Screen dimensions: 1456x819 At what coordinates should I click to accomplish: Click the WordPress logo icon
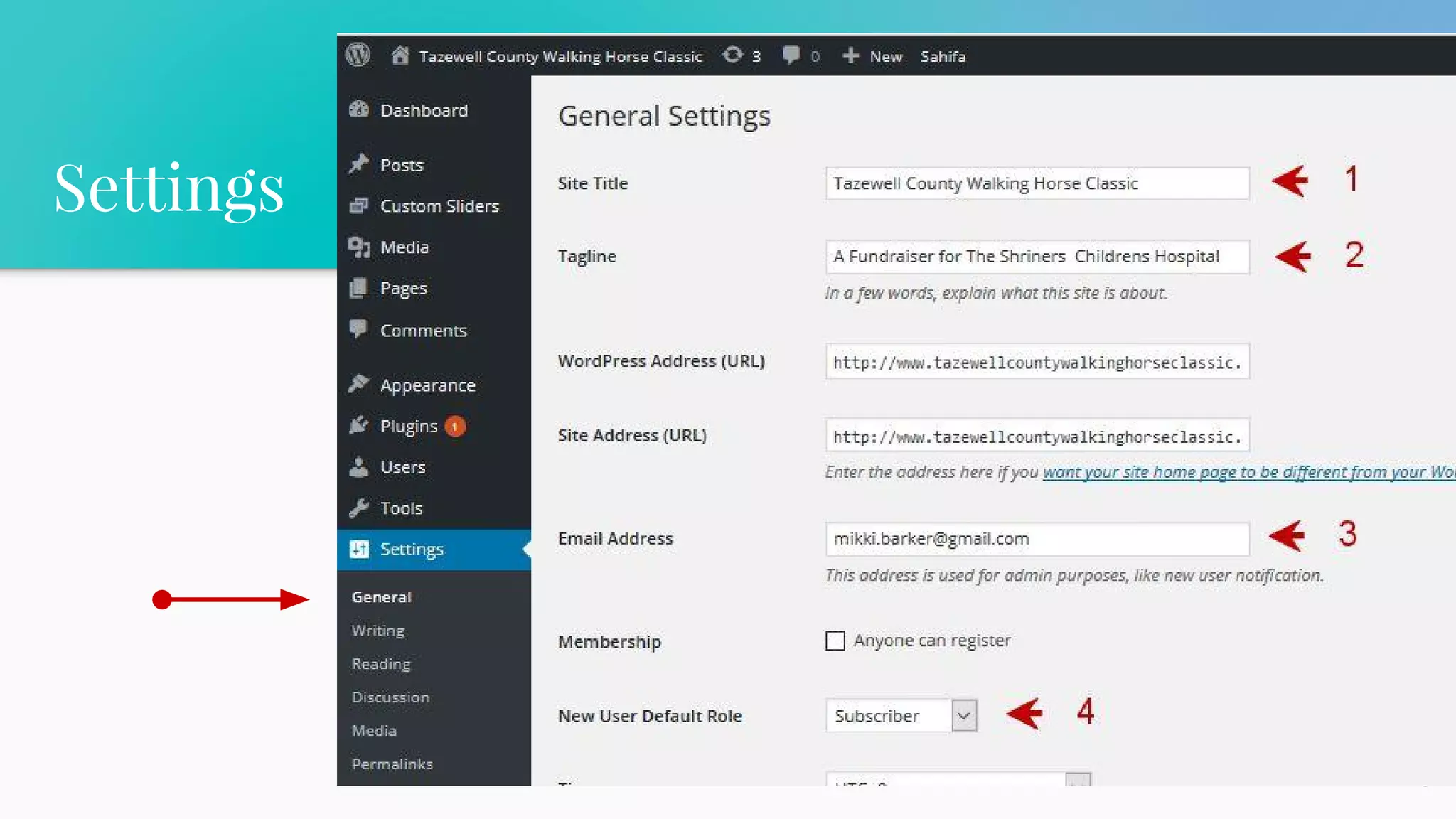click(358, 55)
